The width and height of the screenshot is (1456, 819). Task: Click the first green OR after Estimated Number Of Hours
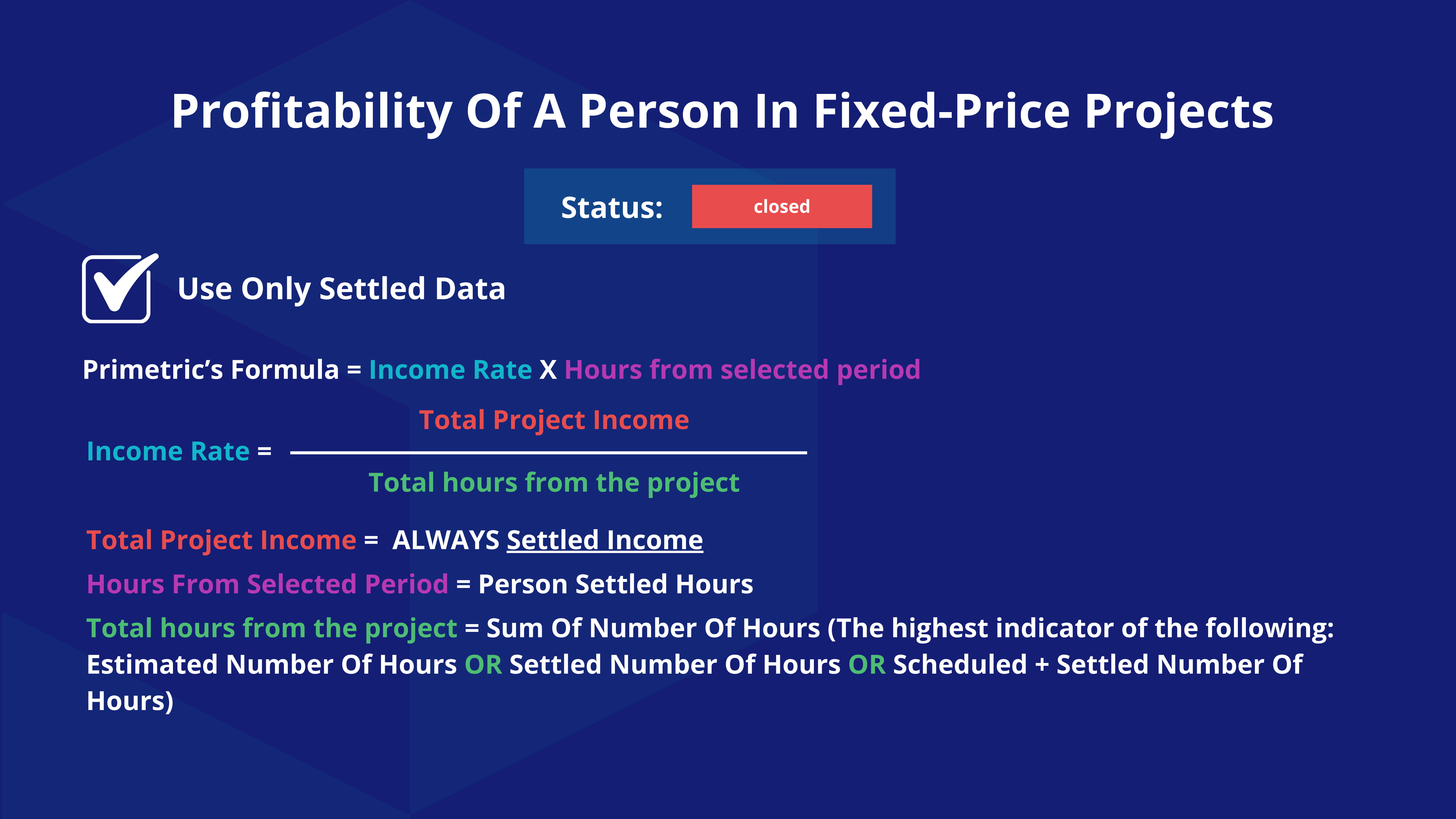coord(483,665)
